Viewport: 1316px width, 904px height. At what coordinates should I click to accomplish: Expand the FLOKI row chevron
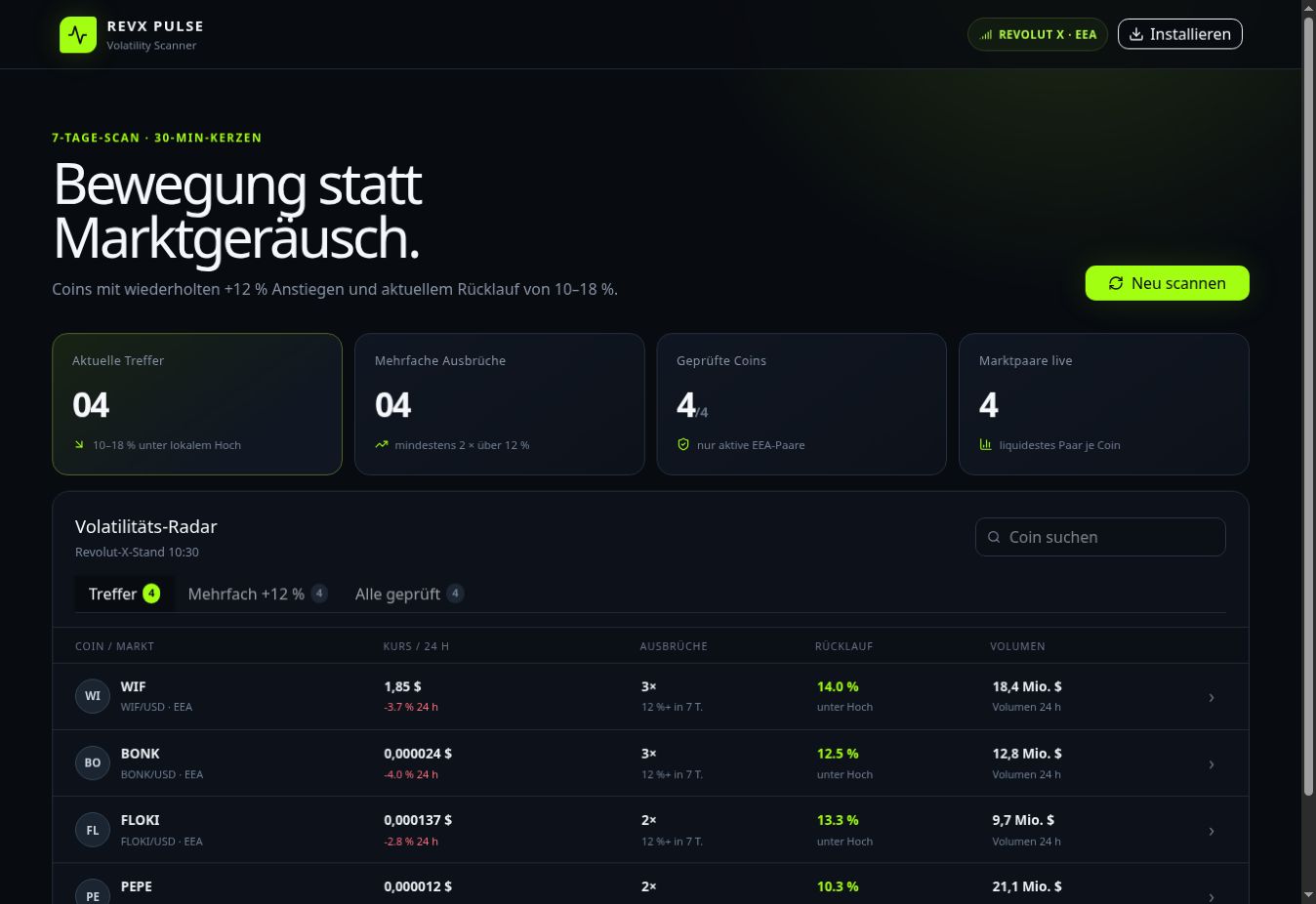point(1212,831)
